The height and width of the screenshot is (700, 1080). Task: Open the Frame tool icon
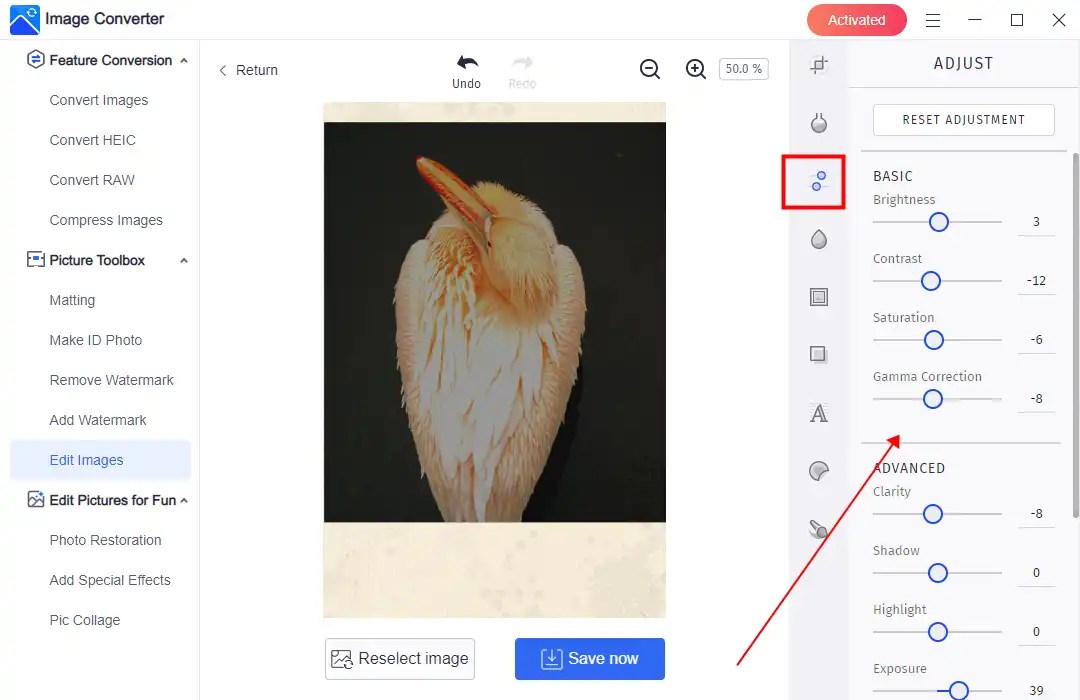[x=818, y=296]
